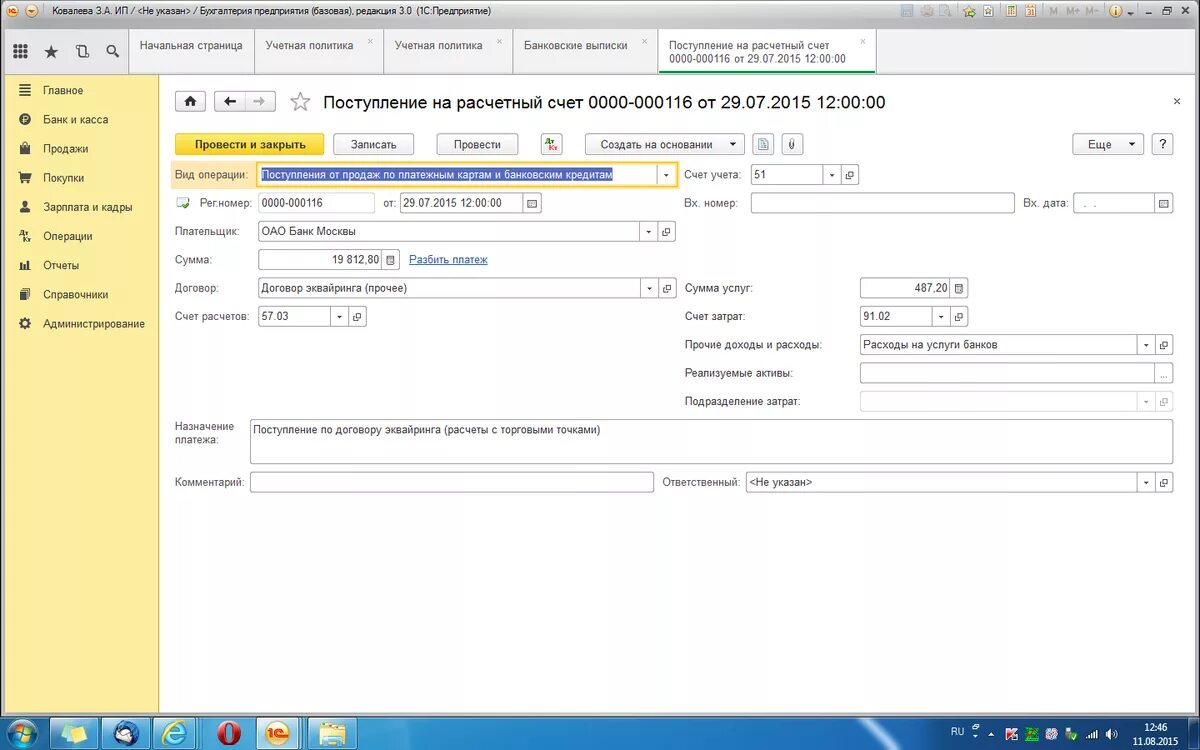Open the volume control in system tray
The width and height of the screenshot is (1200, 750).
tap(1113, 733)
